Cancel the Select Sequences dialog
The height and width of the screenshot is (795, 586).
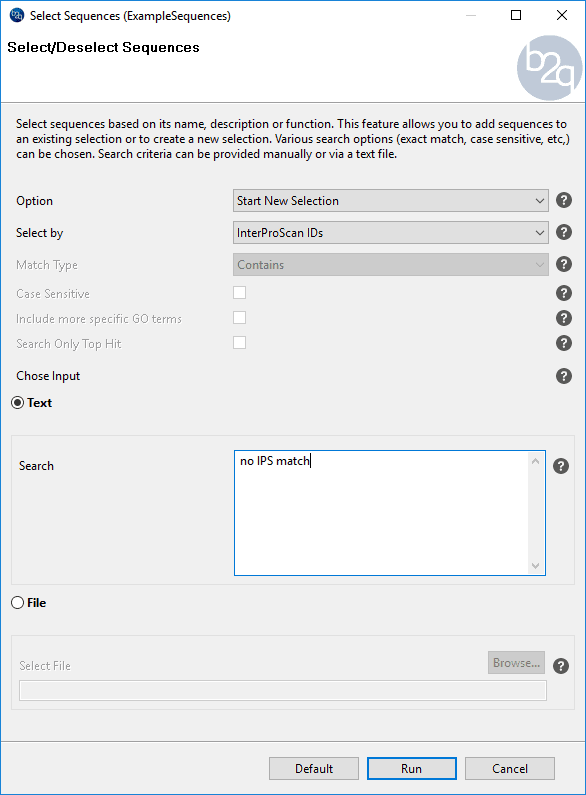point(509,769)
